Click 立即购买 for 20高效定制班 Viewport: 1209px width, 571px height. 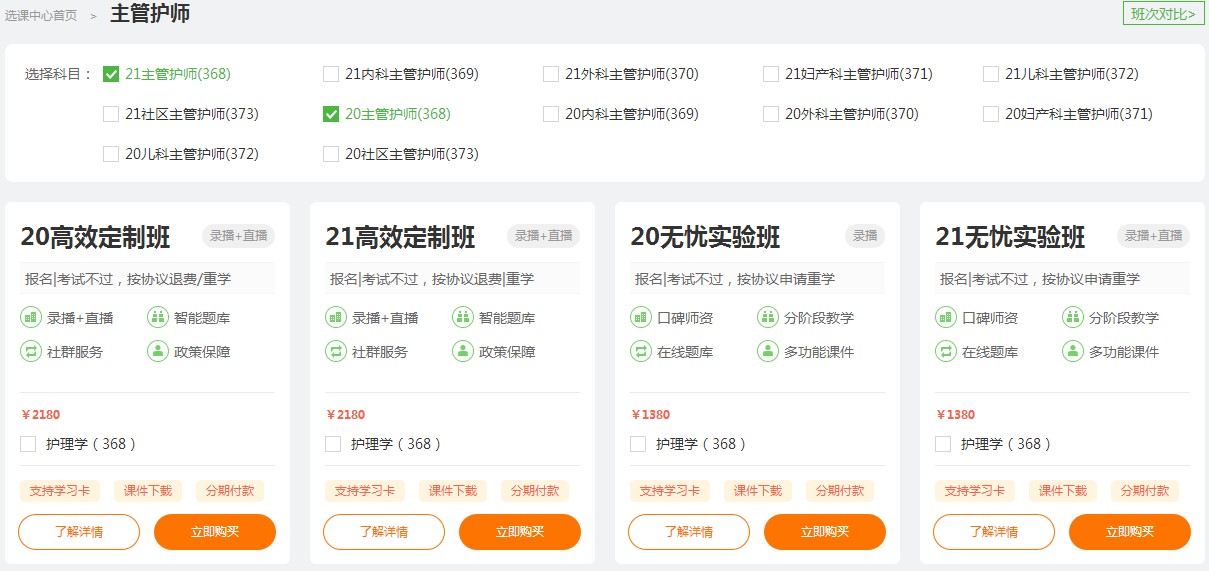click(x=215, y=532)
